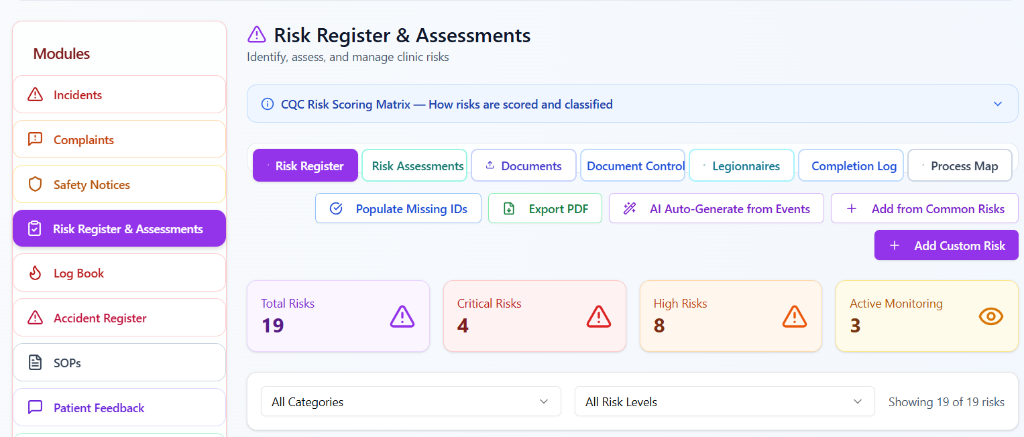Select the Legionnaires tab

point(742,165)
